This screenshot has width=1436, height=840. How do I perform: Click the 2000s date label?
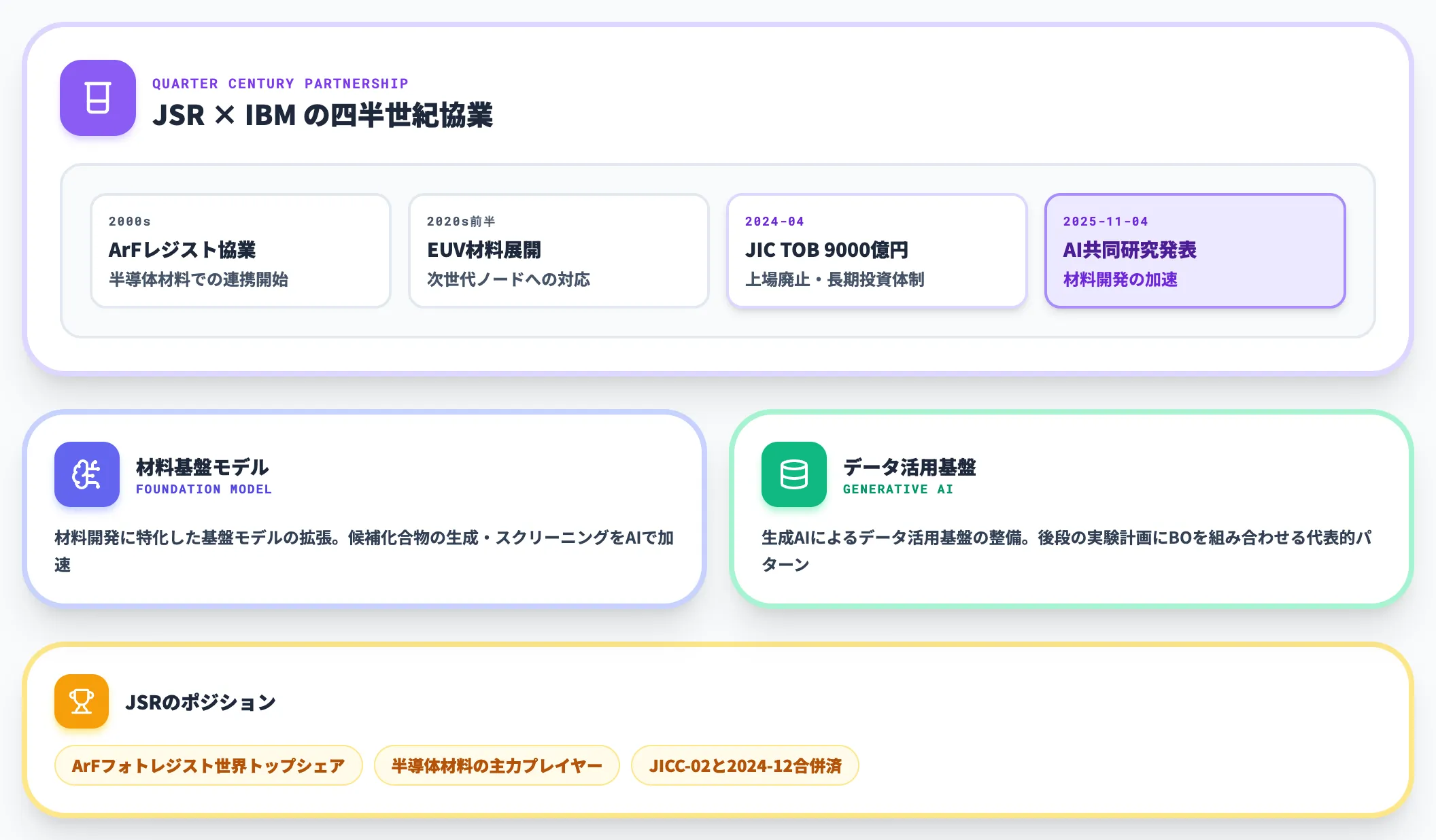click(x=130, y=222)
